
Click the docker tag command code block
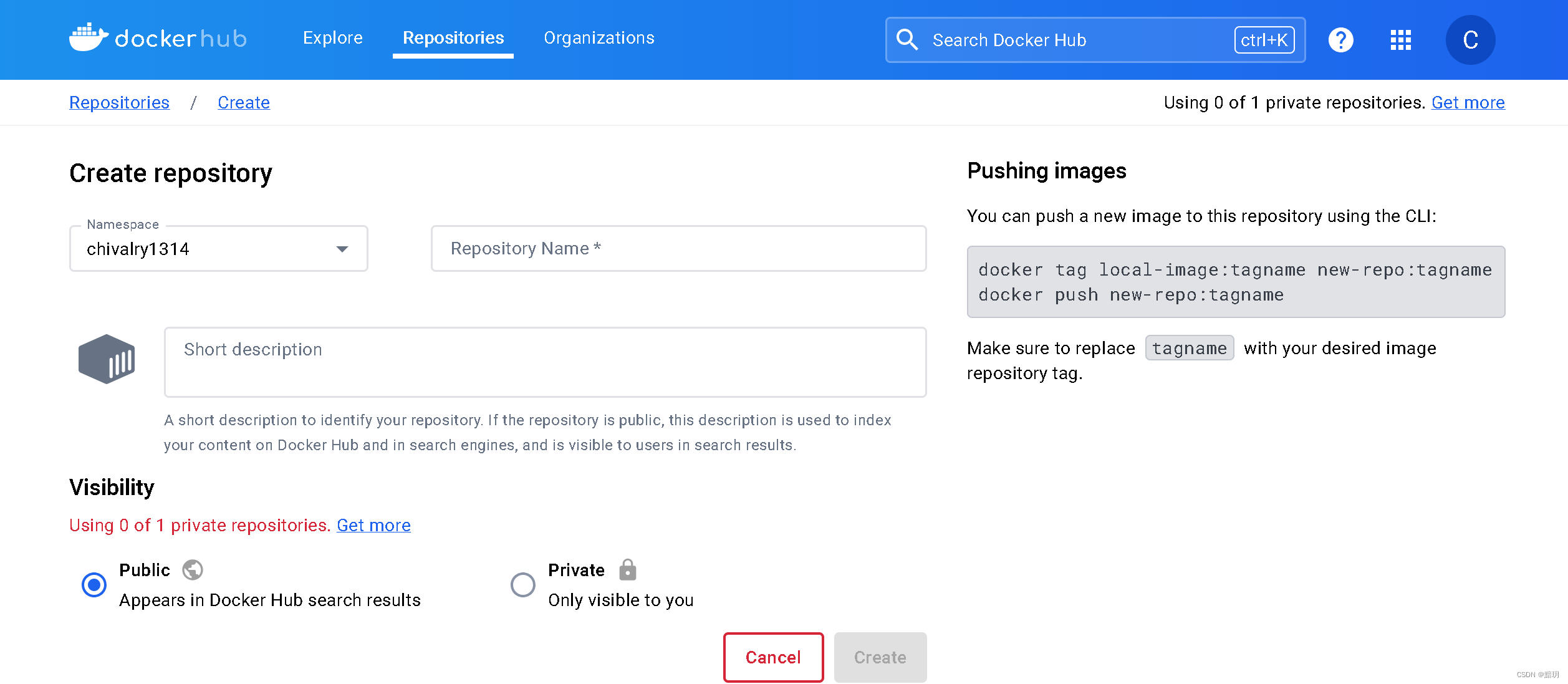tap(1236, 282)
